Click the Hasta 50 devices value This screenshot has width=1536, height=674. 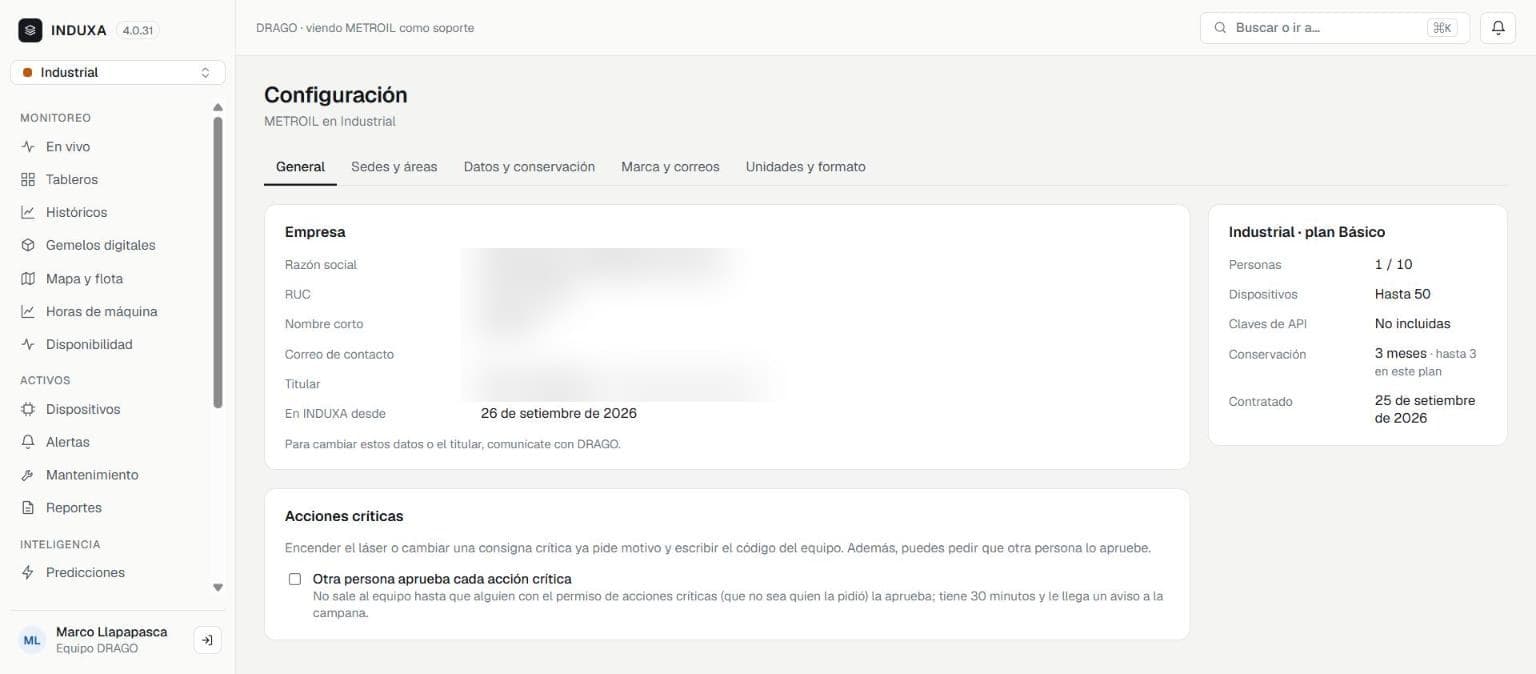(x=1403, y=295)
